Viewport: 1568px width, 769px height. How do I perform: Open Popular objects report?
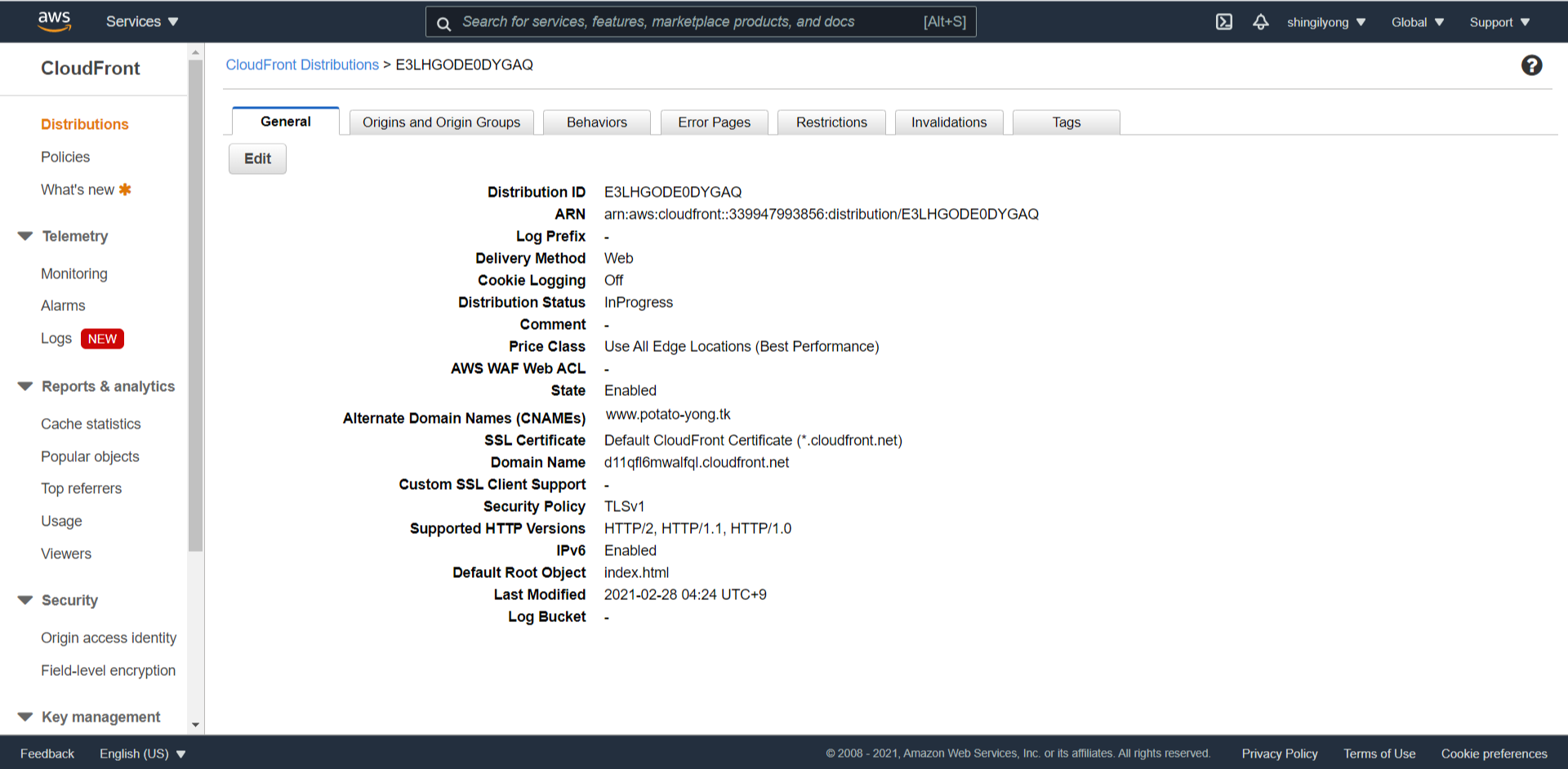click(x=90, y=456)
